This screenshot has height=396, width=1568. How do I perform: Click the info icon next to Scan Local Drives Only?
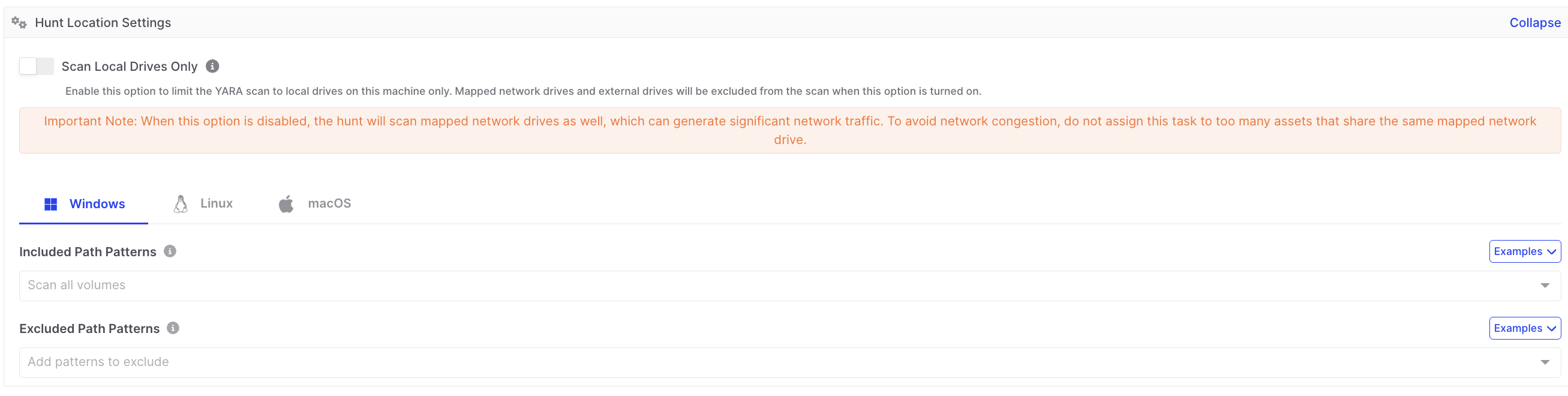(212, 67)
